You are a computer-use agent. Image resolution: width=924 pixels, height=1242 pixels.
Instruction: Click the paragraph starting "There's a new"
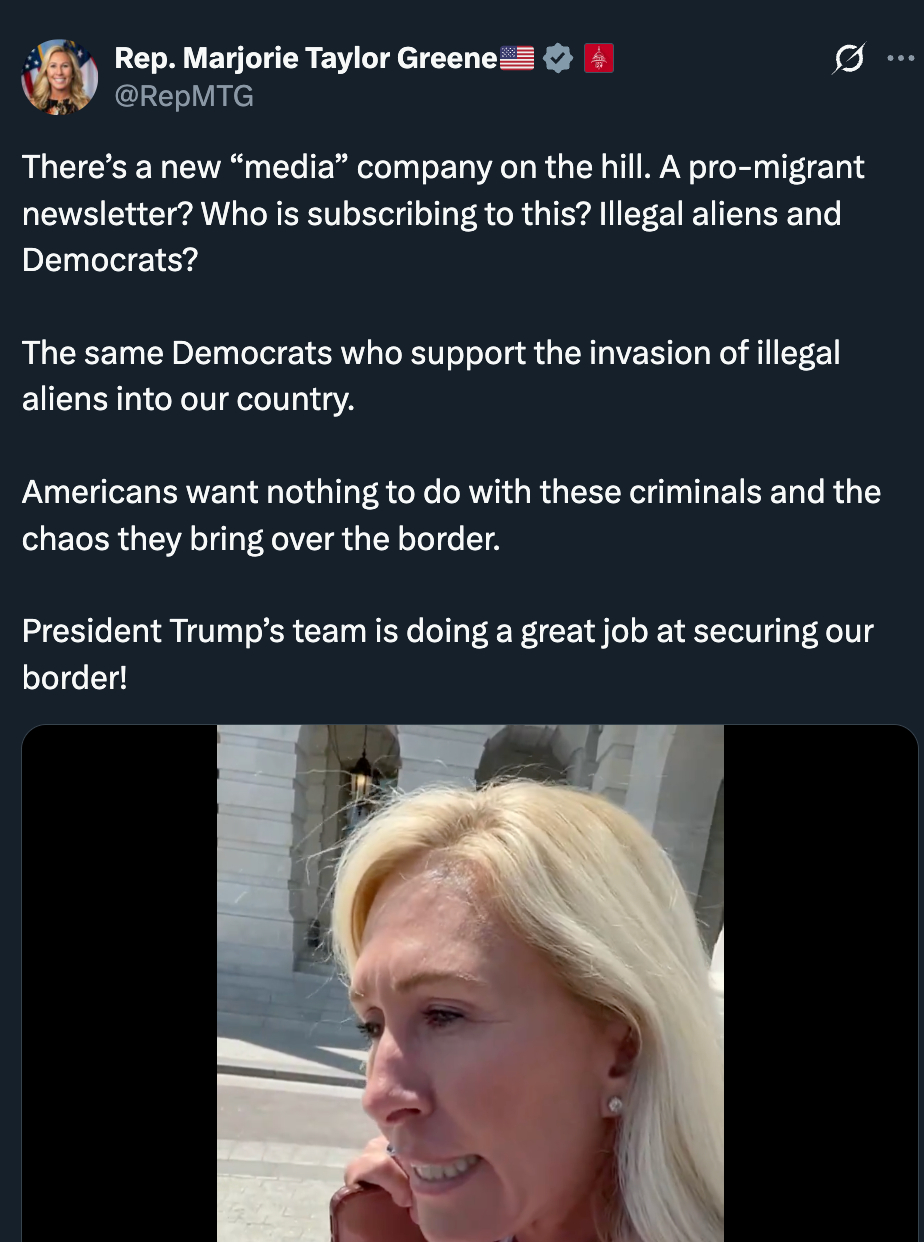(443, 214)
